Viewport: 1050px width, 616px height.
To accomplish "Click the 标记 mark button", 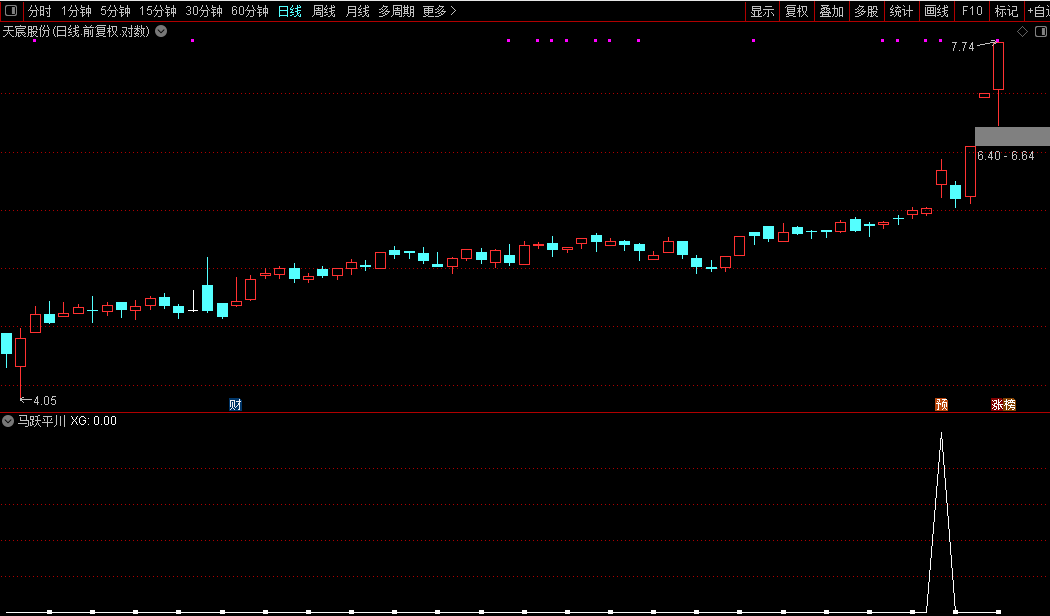I will coord(1006,11).
